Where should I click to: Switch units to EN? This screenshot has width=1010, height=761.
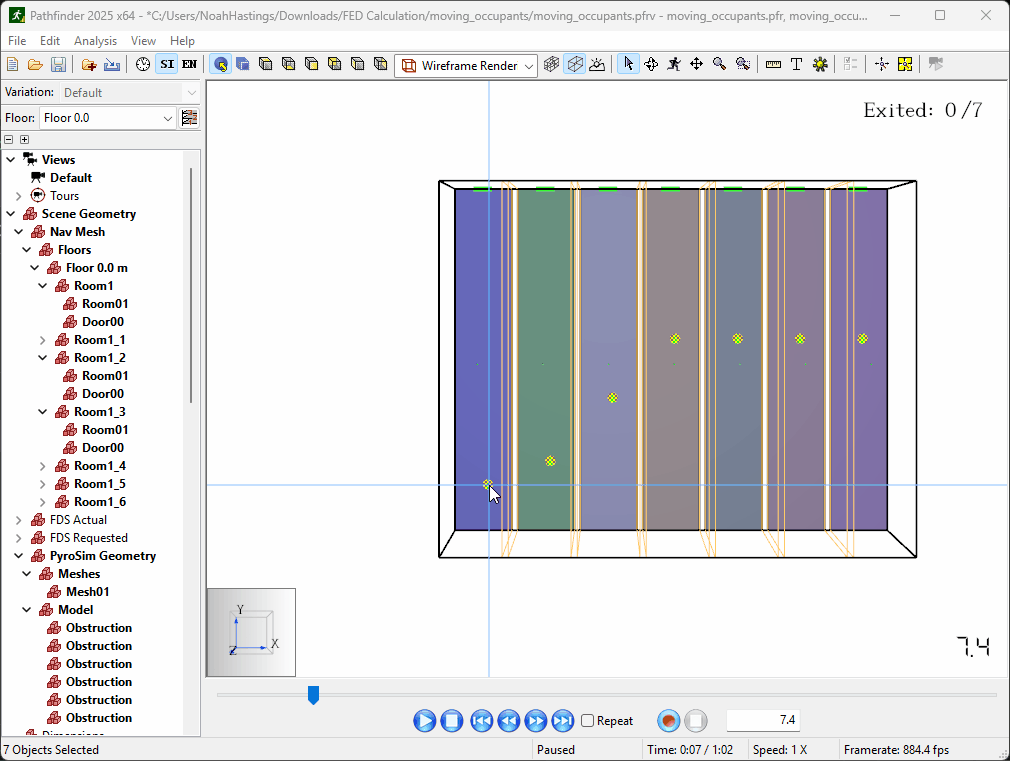click(189, 64)
